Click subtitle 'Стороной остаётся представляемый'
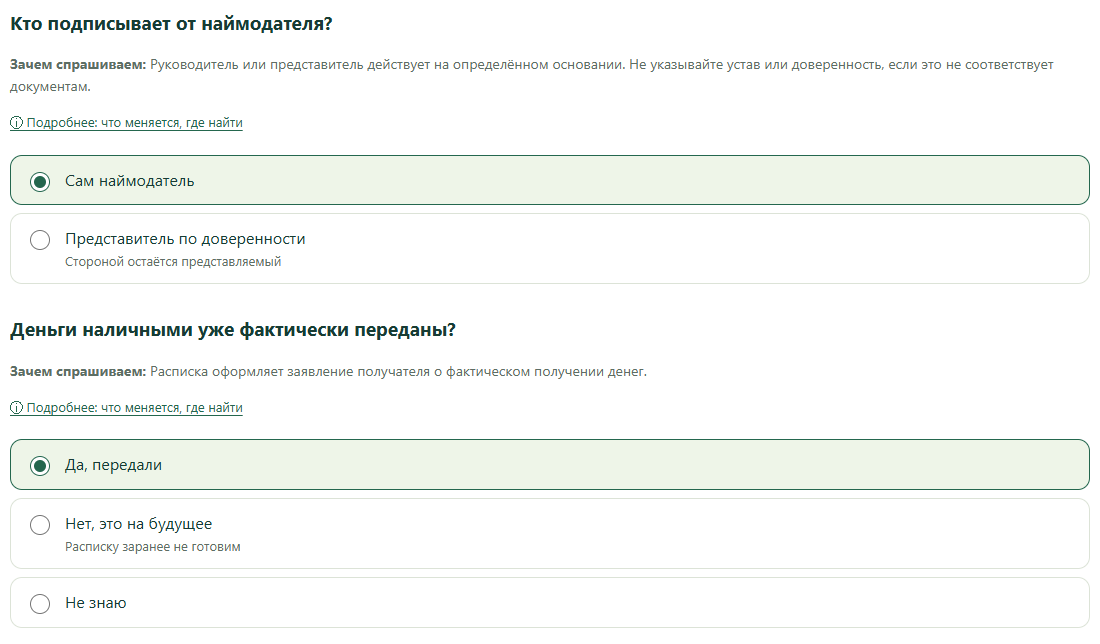The height and width of the screenshot is (644, 1100). coord(173,262)
